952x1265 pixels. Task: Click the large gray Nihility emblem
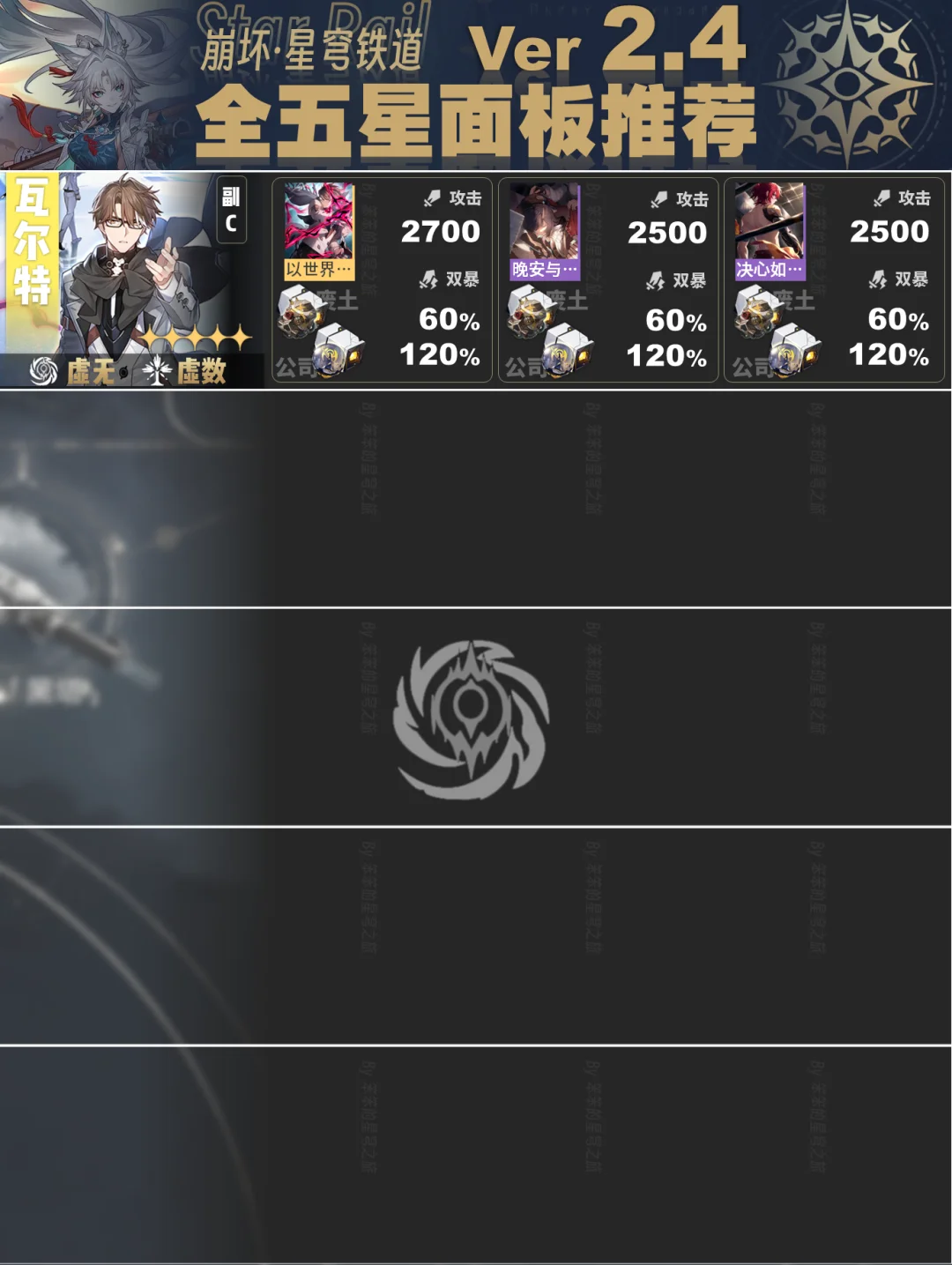click(471, 719)
